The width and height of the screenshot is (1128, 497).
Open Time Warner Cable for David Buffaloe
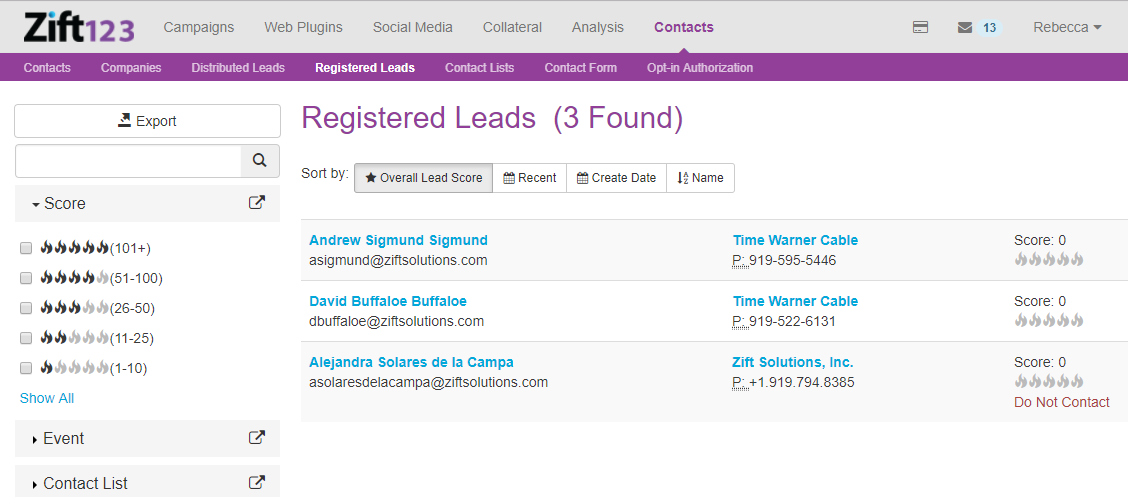pos(796,301)
